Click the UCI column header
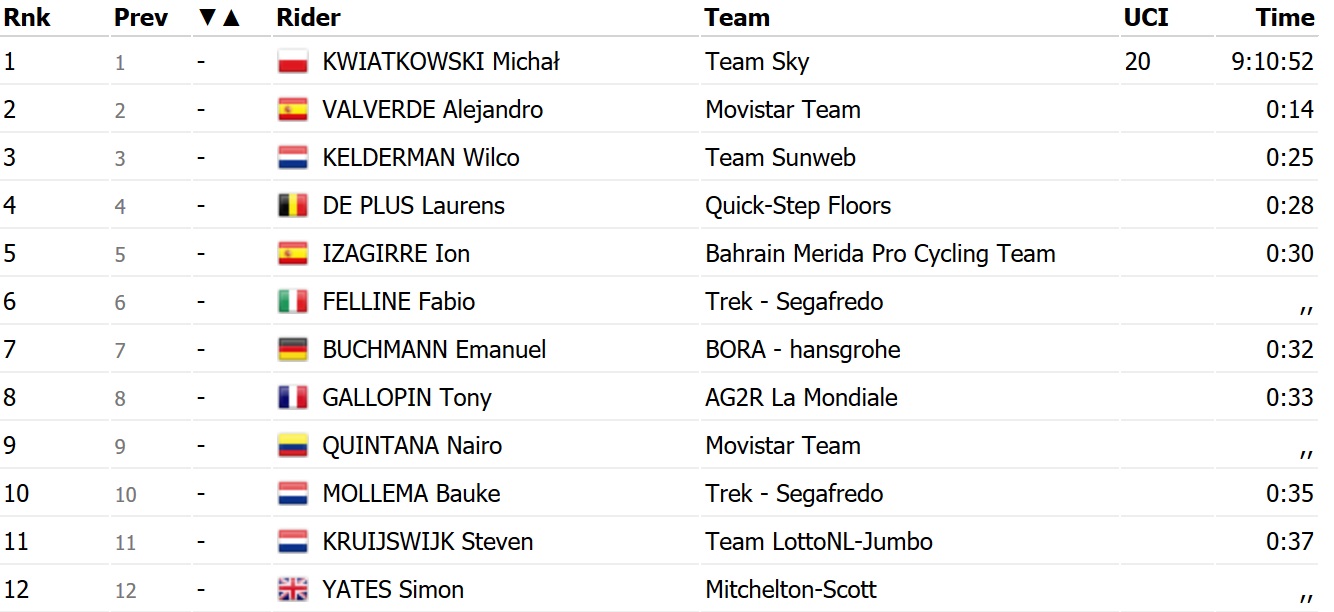This screenshot has height=612, width=1334. click(1145, 18)
